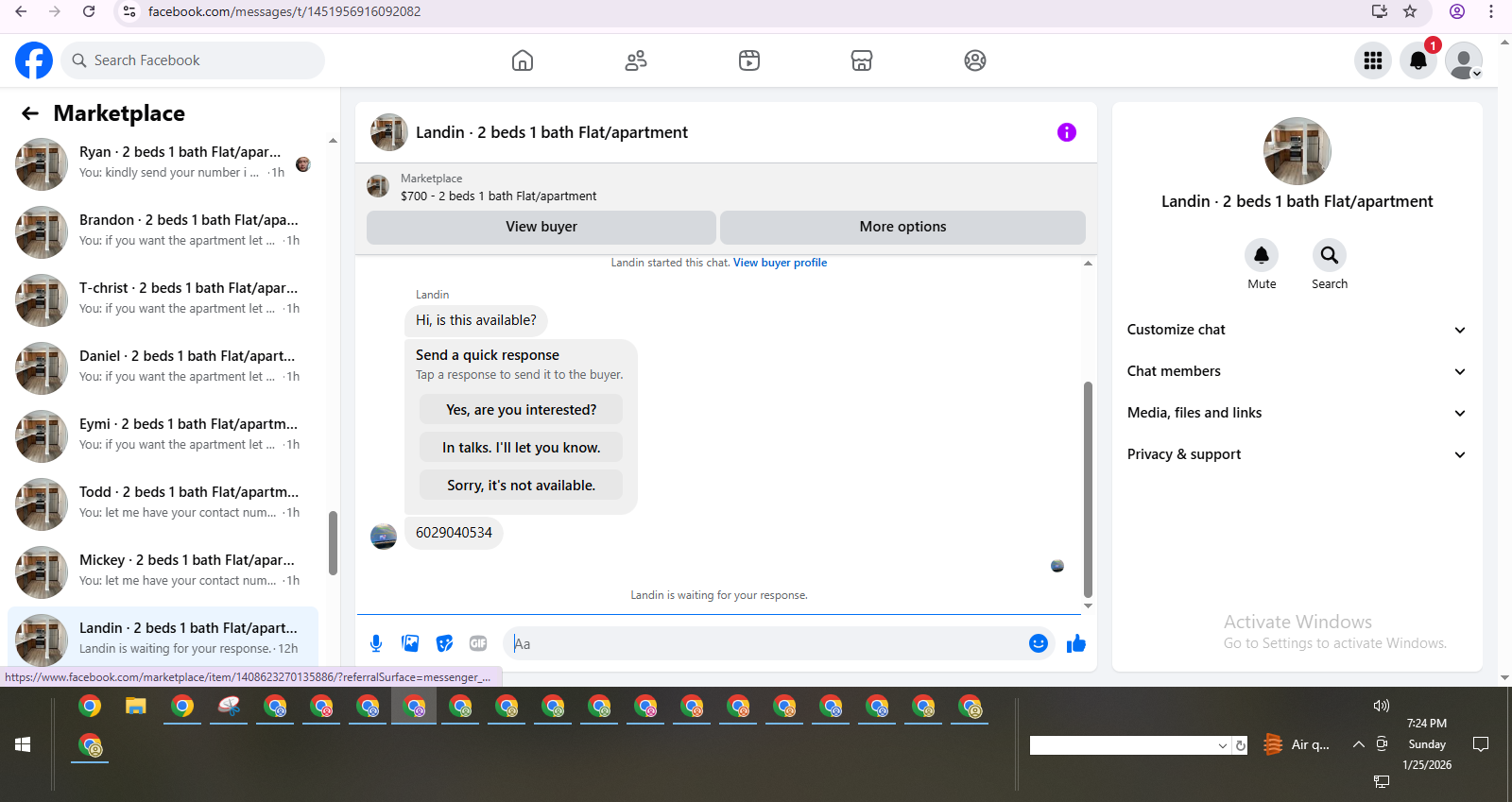Click the browser back arrow
The height and width of the screenshot is (802, 1512).
click(x=21, y=11)
